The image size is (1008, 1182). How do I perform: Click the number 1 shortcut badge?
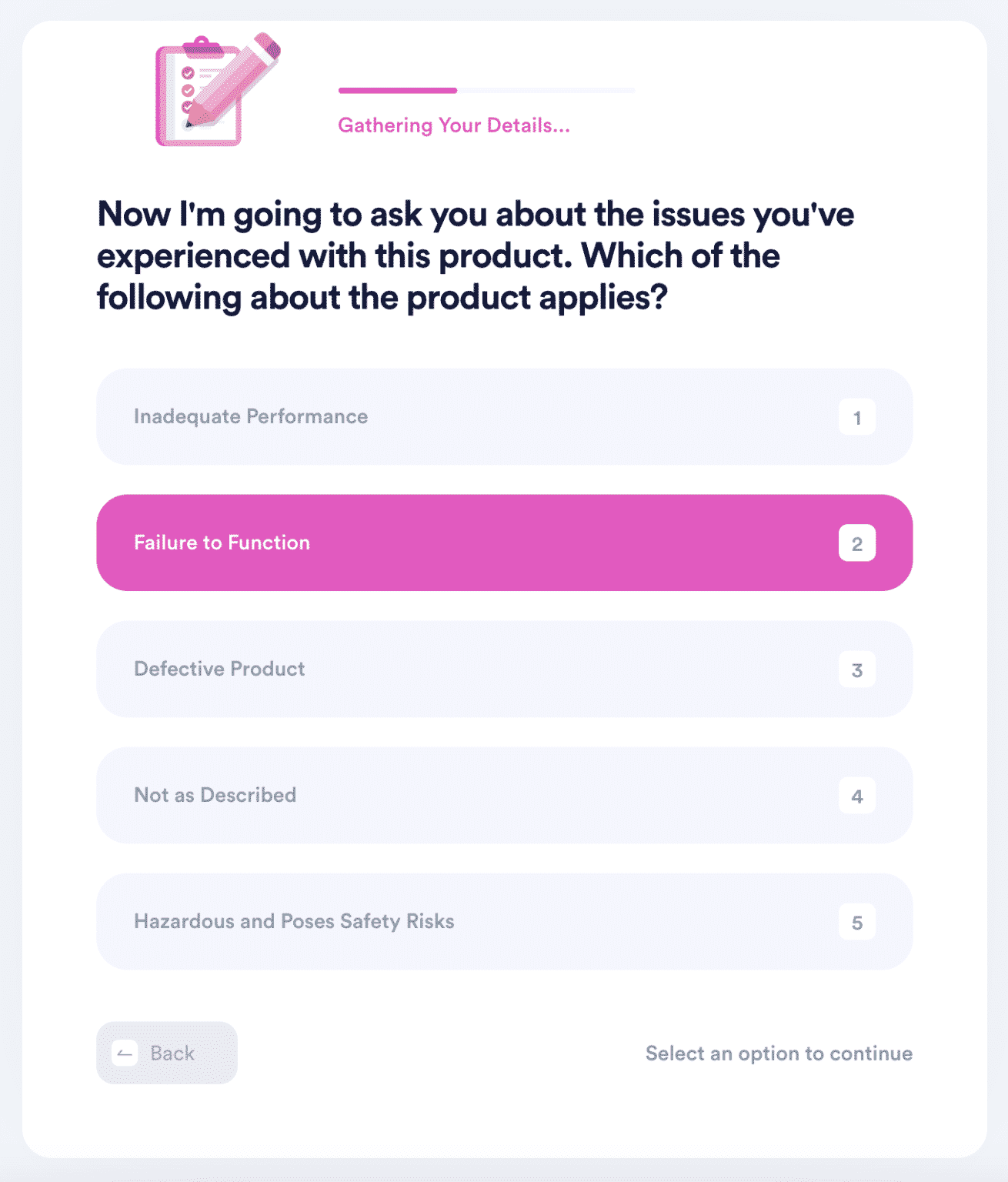coord(856,417)
